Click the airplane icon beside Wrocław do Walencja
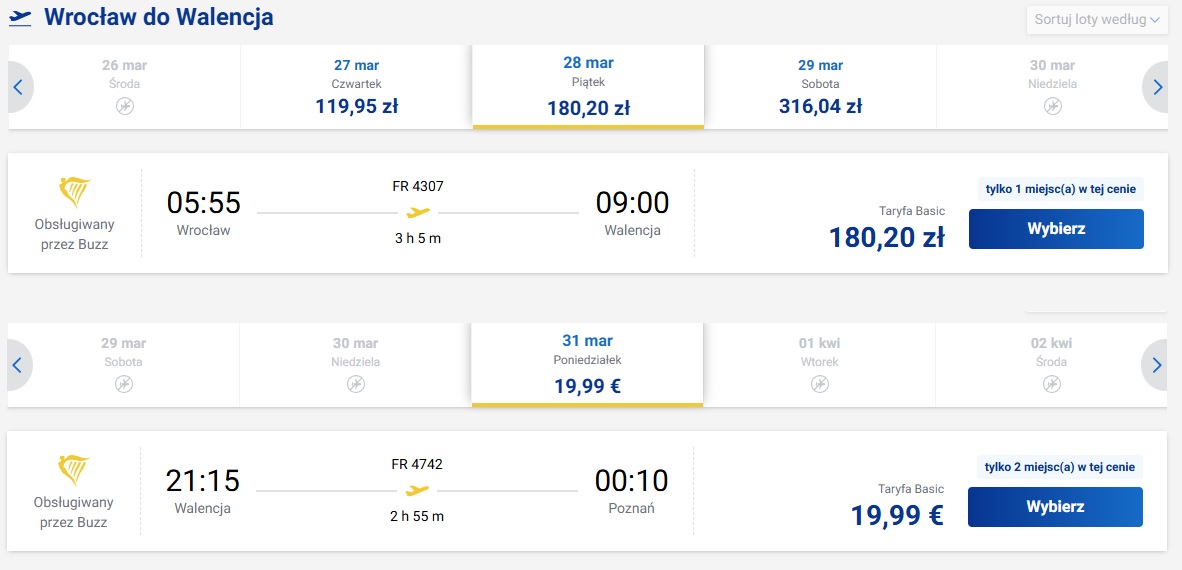This screenshot has height=570, width=1182. click(20, 18)
